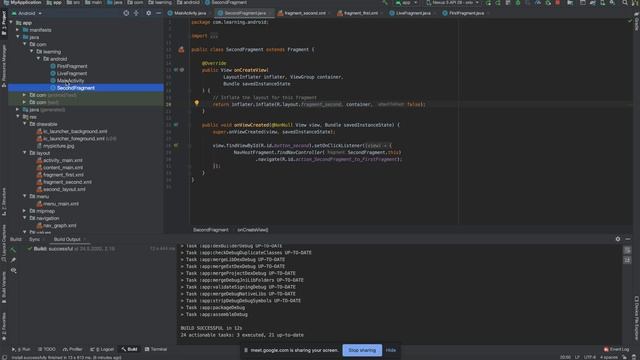Select the Build Output tab
Viewport: 640px width, 360px height.
click(67, 239)
